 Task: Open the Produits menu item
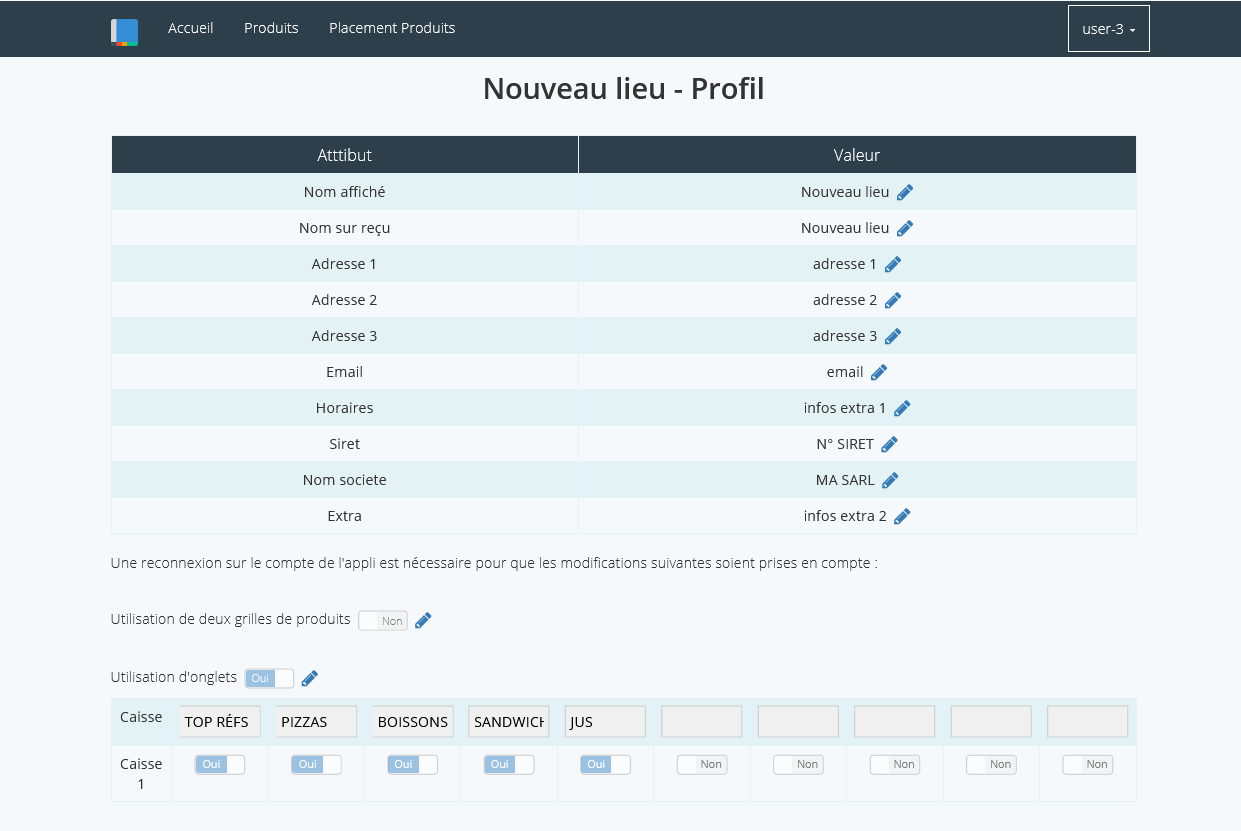(271, 28)
